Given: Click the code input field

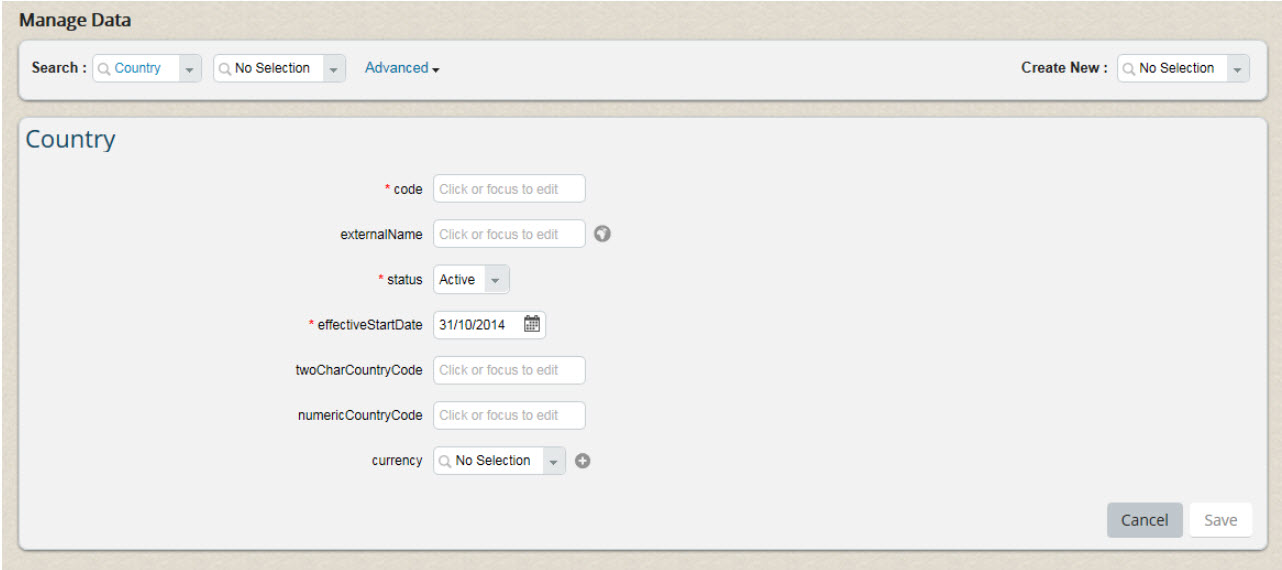Looking at the screenshot, I should (x=509, y=189).
